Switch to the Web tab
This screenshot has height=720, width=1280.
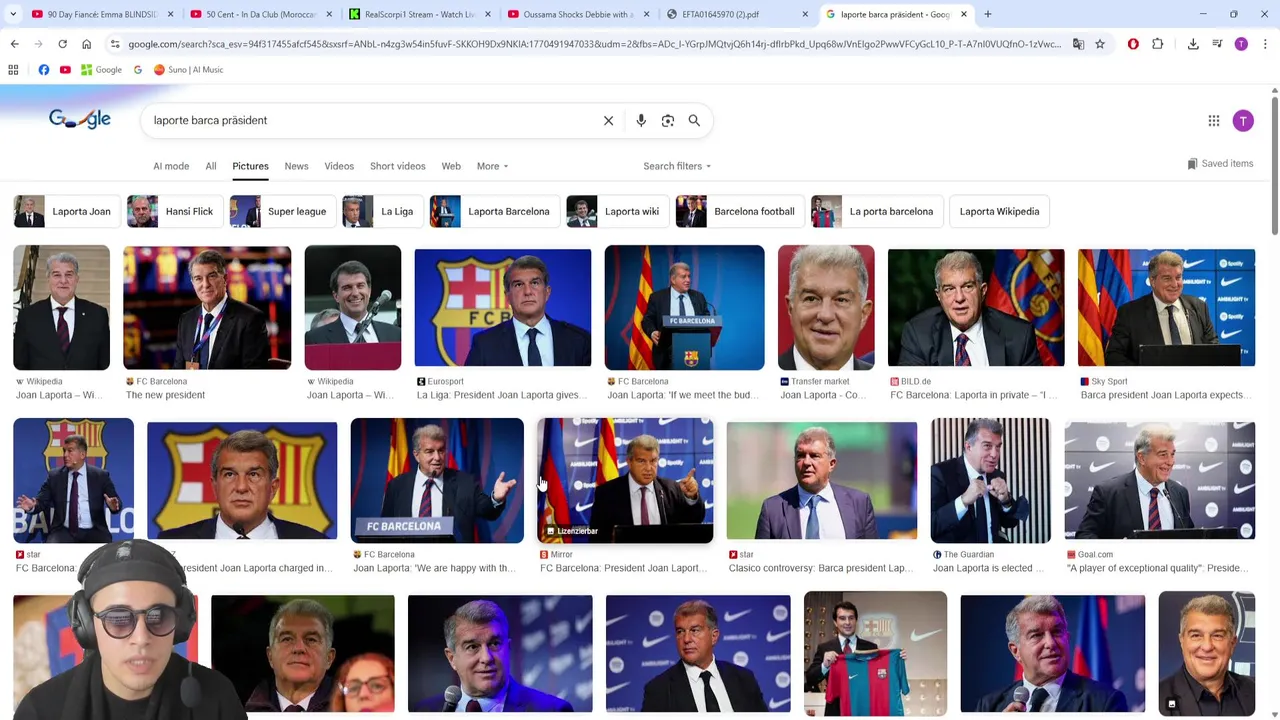coord(451,166)
